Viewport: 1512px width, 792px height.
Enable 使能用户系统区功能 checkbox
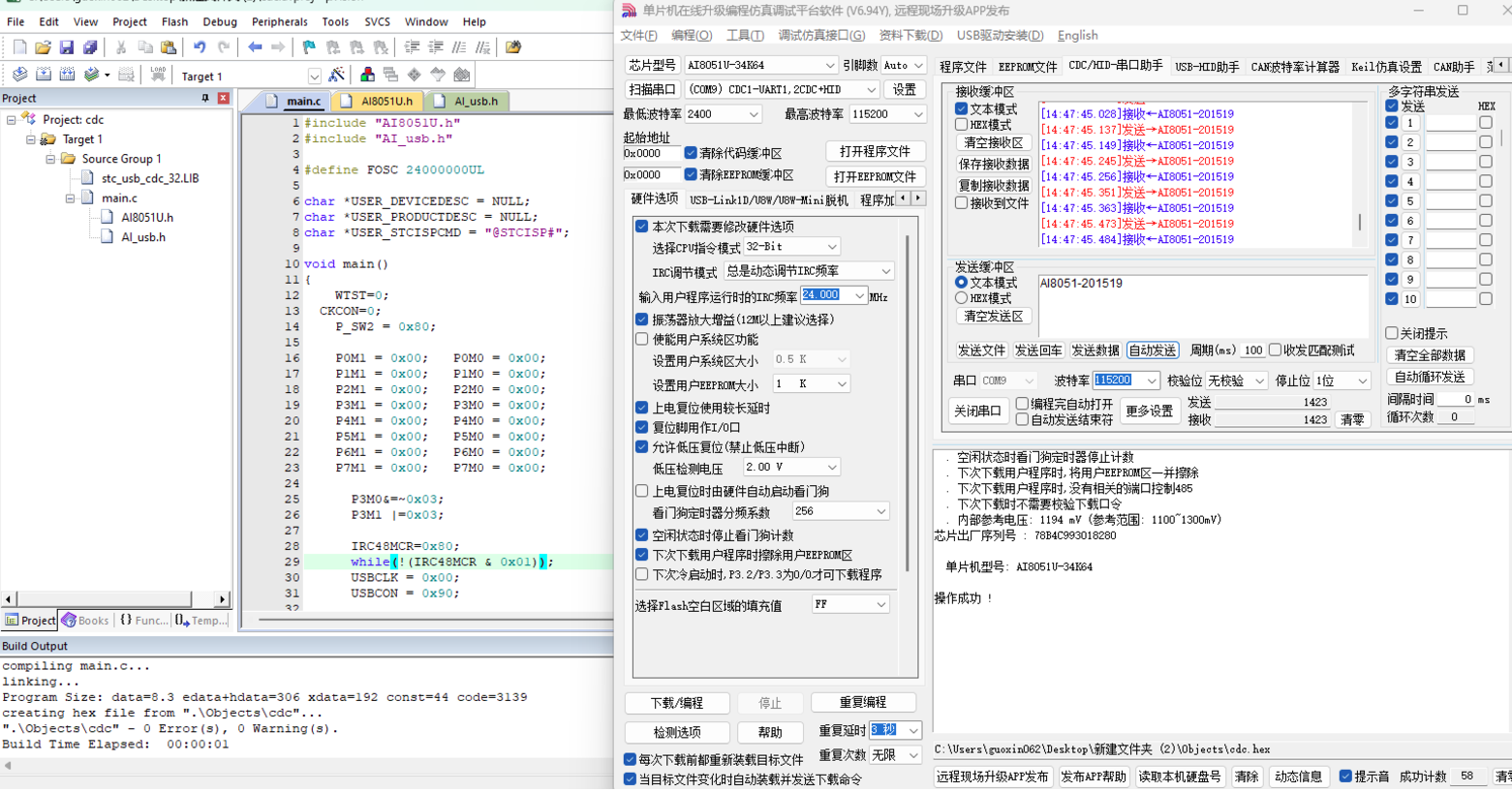(641, 340)
